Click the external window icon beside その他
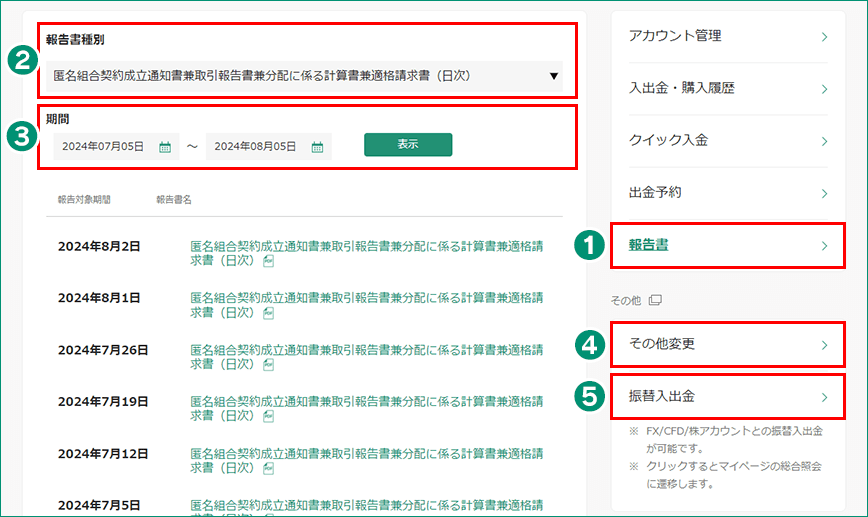The image size is (868, 517). (655, 300)
